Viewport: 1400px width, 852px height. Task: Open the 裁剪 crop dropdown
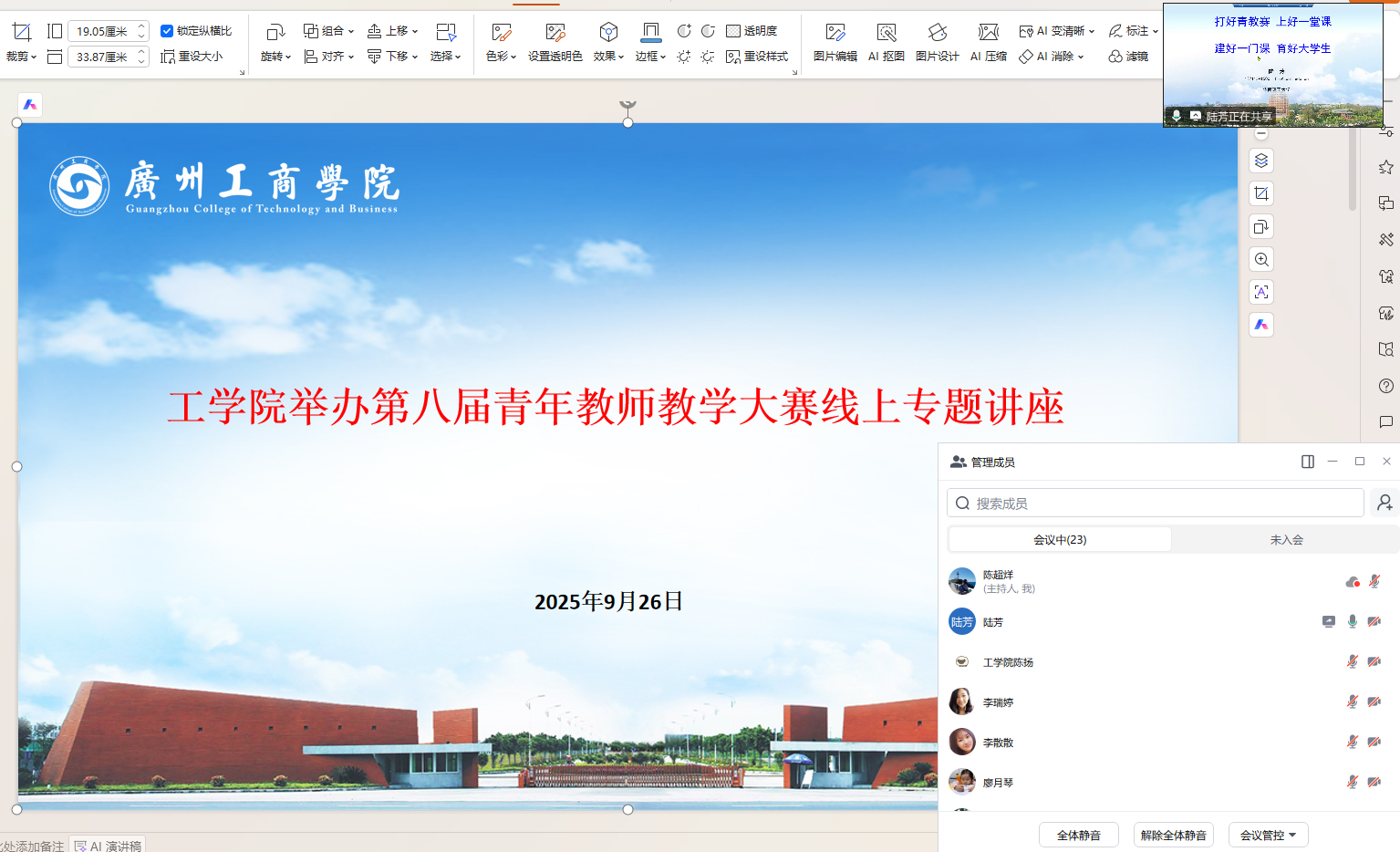click(x=21, y=57)
